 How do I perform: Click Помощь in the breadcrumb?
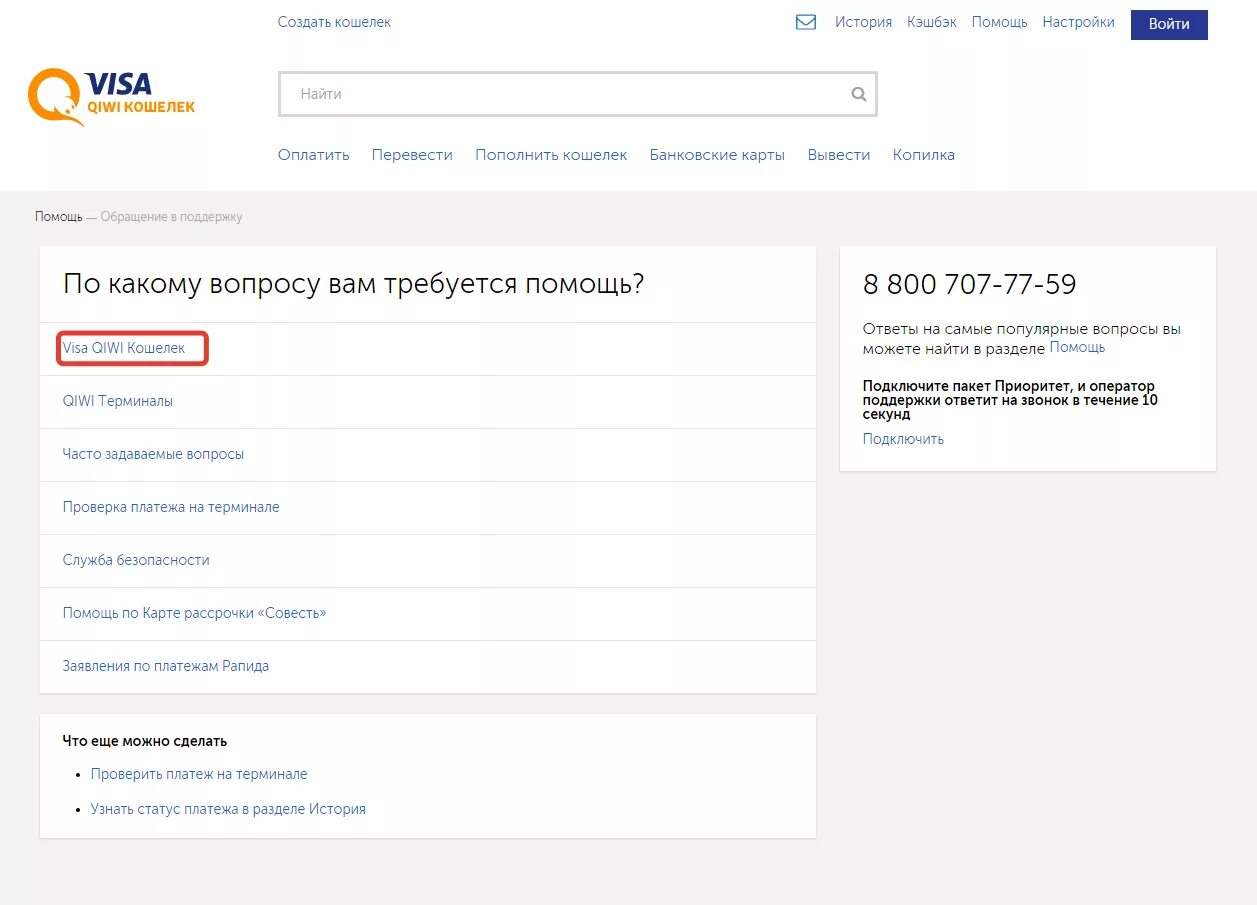tap(59, 217)
